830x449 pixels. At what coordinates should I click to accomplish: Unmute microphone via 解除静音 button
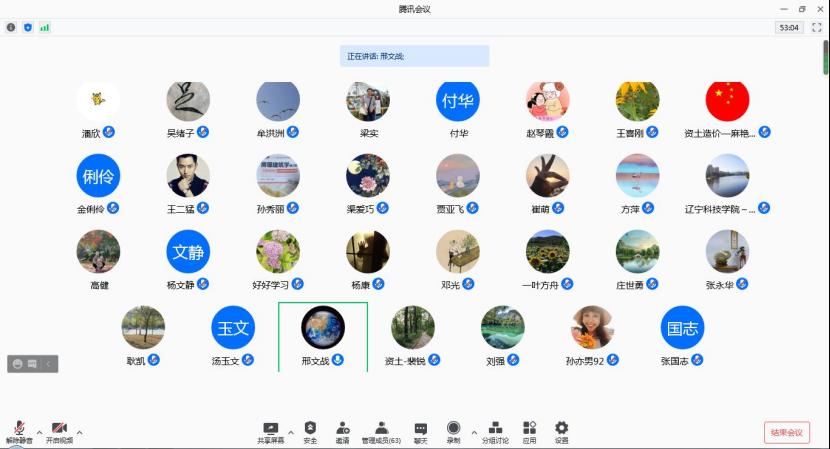click(x=19, y=431)
